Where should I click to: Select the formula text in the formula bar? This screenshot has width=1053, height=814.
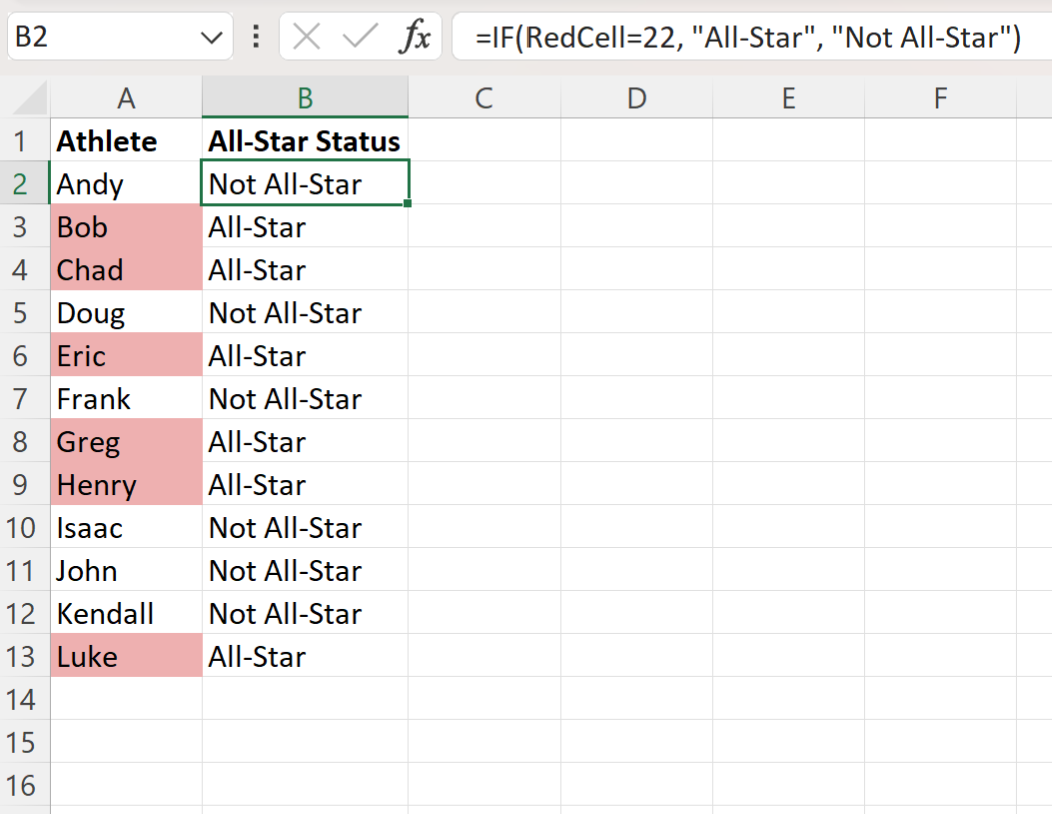pos(745,36)
